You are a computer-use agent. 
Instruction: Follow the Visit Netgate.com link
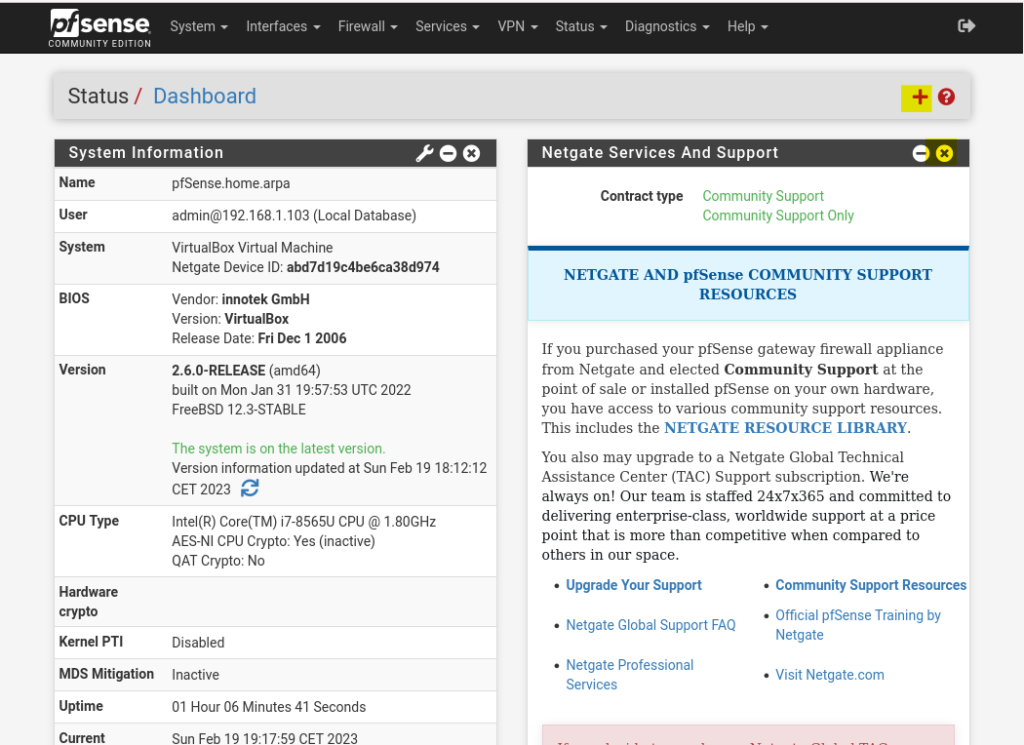[829, 674]
